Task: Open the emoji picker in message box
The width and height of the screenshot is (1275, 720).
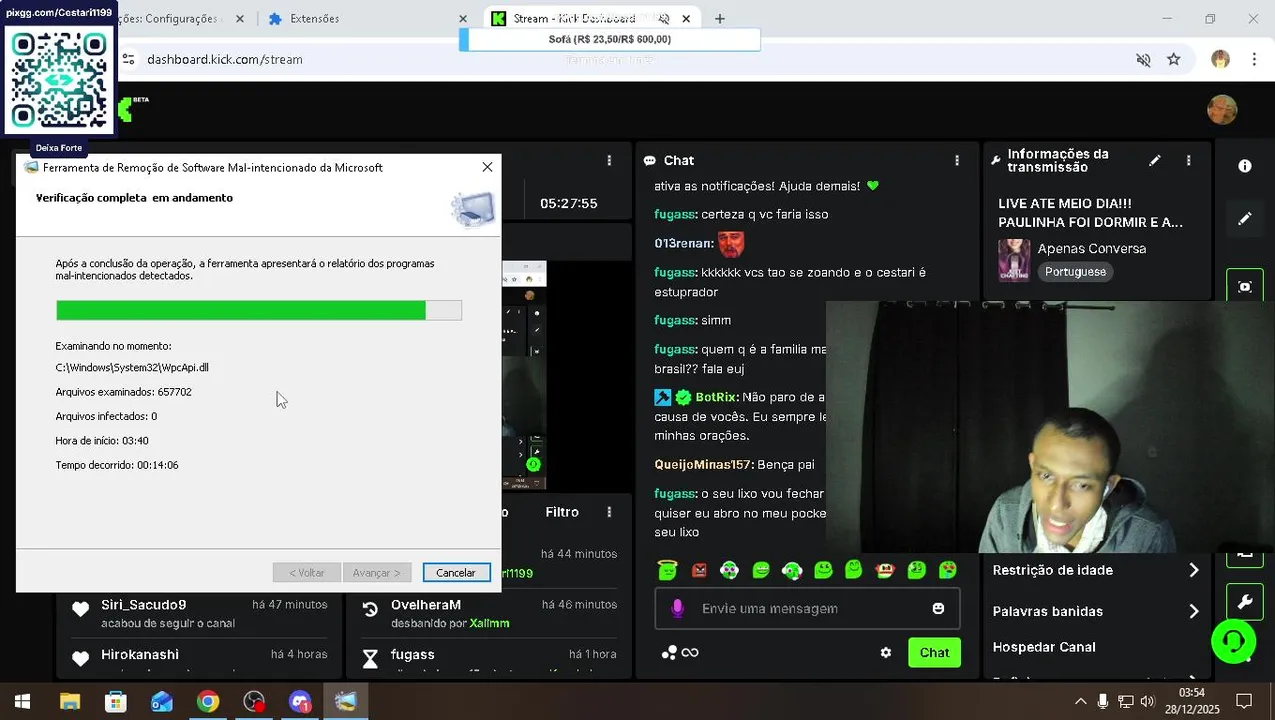Action: click(x=938, y=608)
